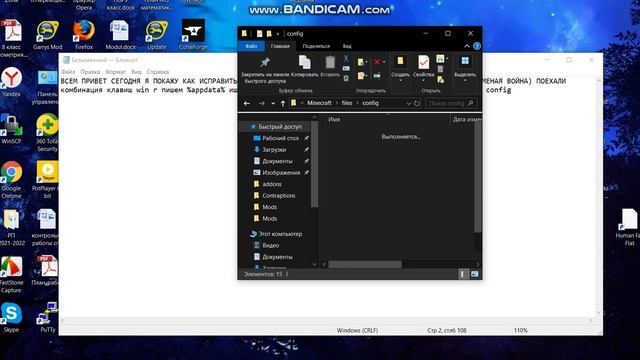Image resolution: width=640 pixels, height=360 pixels.
Task: Open the Google Chrome desktop icon
Action: (x=11, y=180)
